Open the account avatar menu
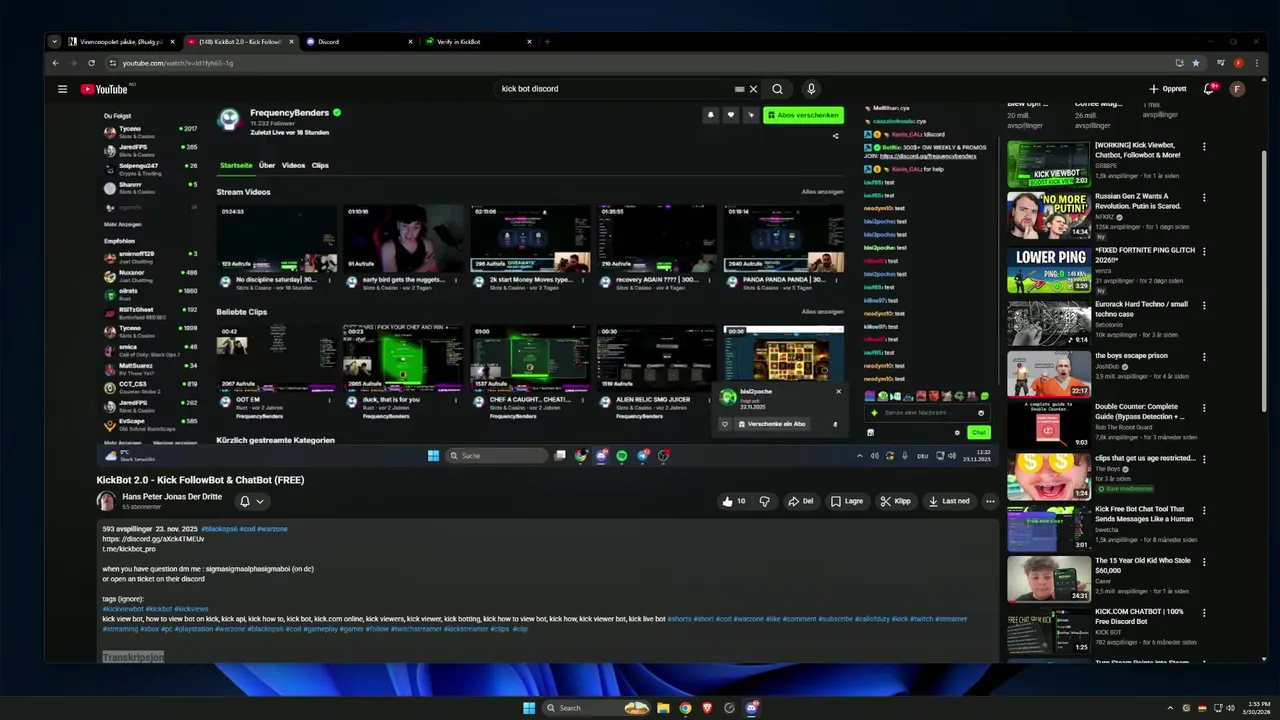The height and width of the screenshot is (720, 1280). (x=1237, y=89)
